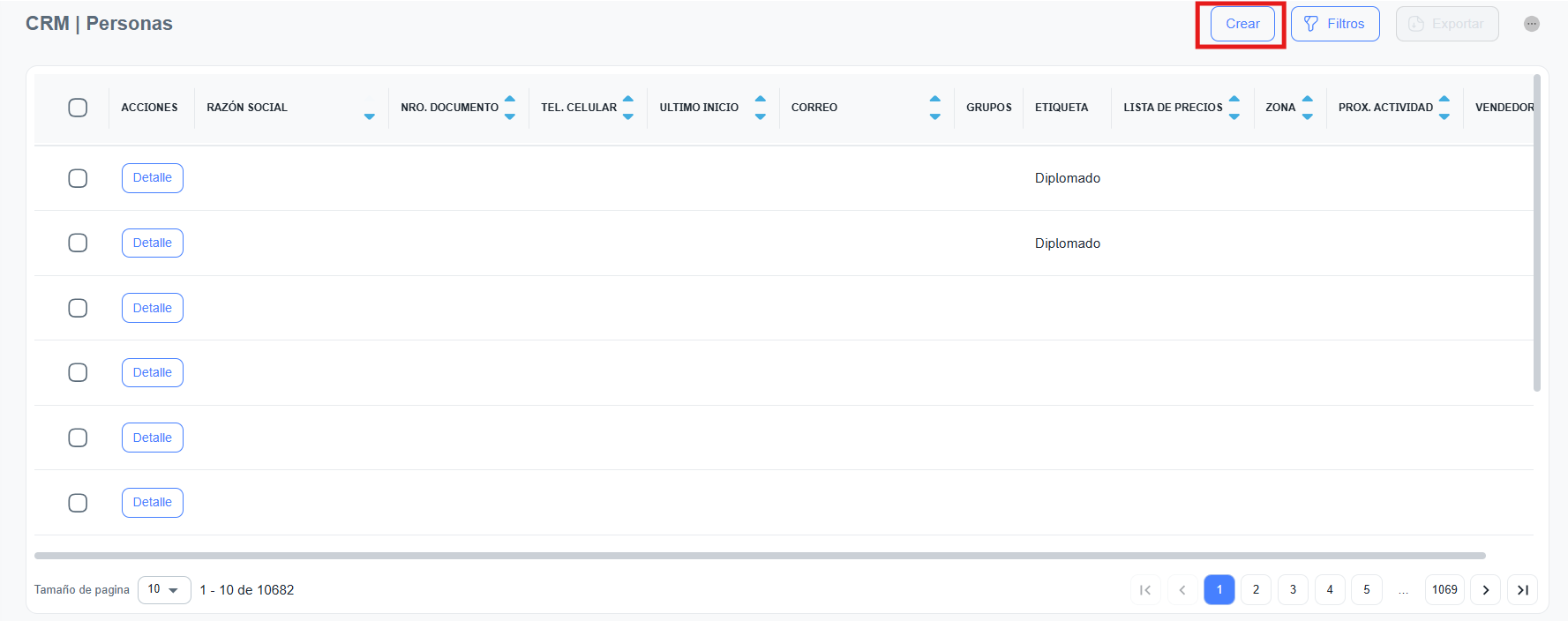Jump to page 1069
The height and width of the screenshot is (621, 1568).
[1444, 589]
